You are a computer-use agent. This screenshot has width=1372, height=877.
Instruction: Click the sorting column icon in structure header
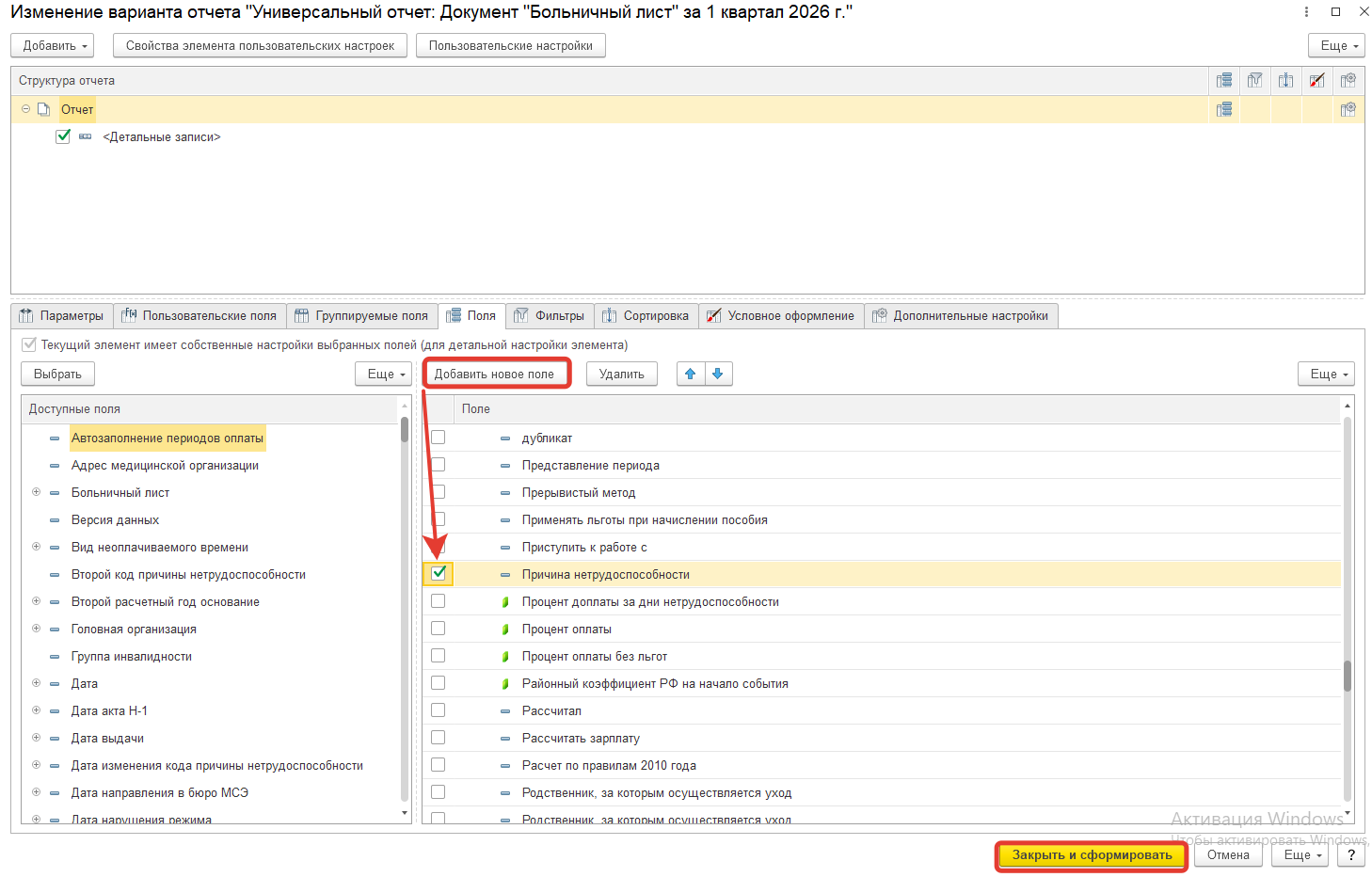click(x=1285, y=81)
